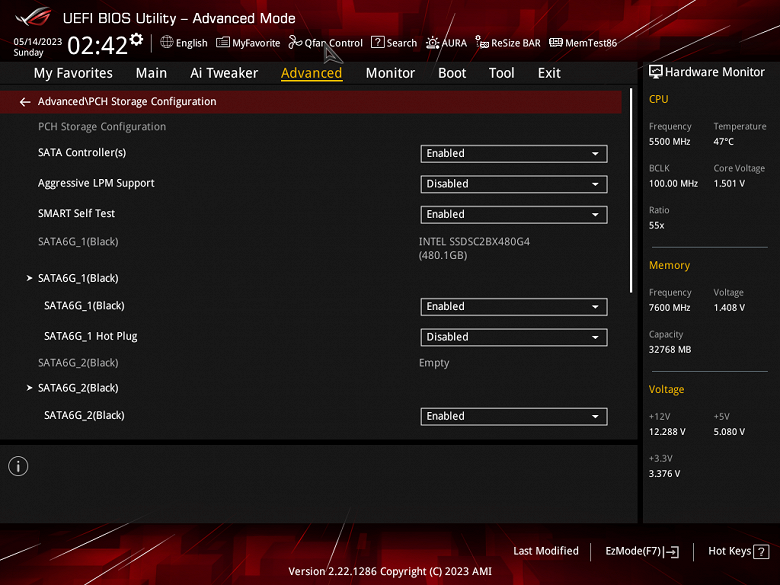Open MyFavorite list icon
Image resolution: width=780 pixels, height=585 pixels.
223,42
